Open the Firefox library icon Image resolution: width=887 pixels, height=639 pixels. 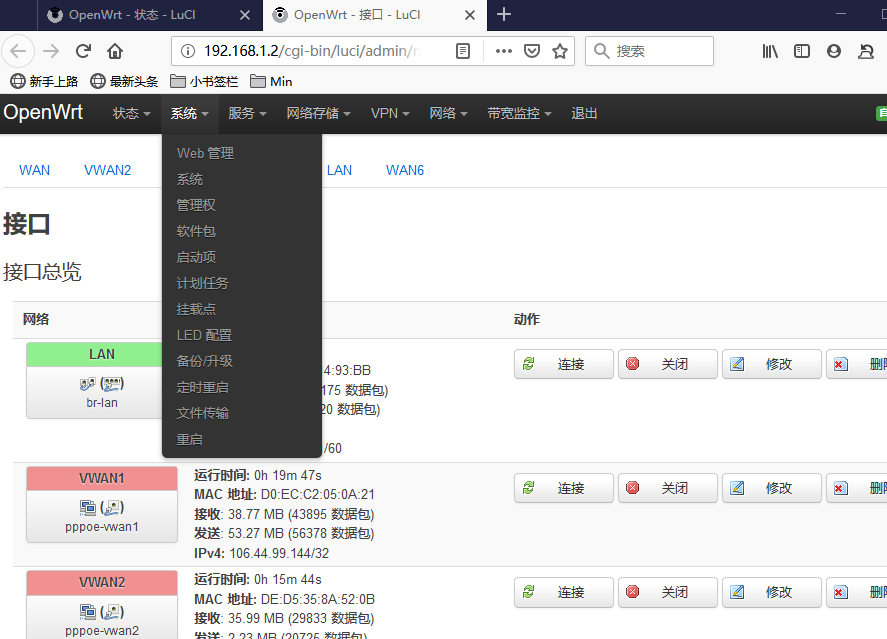point(770,51)
